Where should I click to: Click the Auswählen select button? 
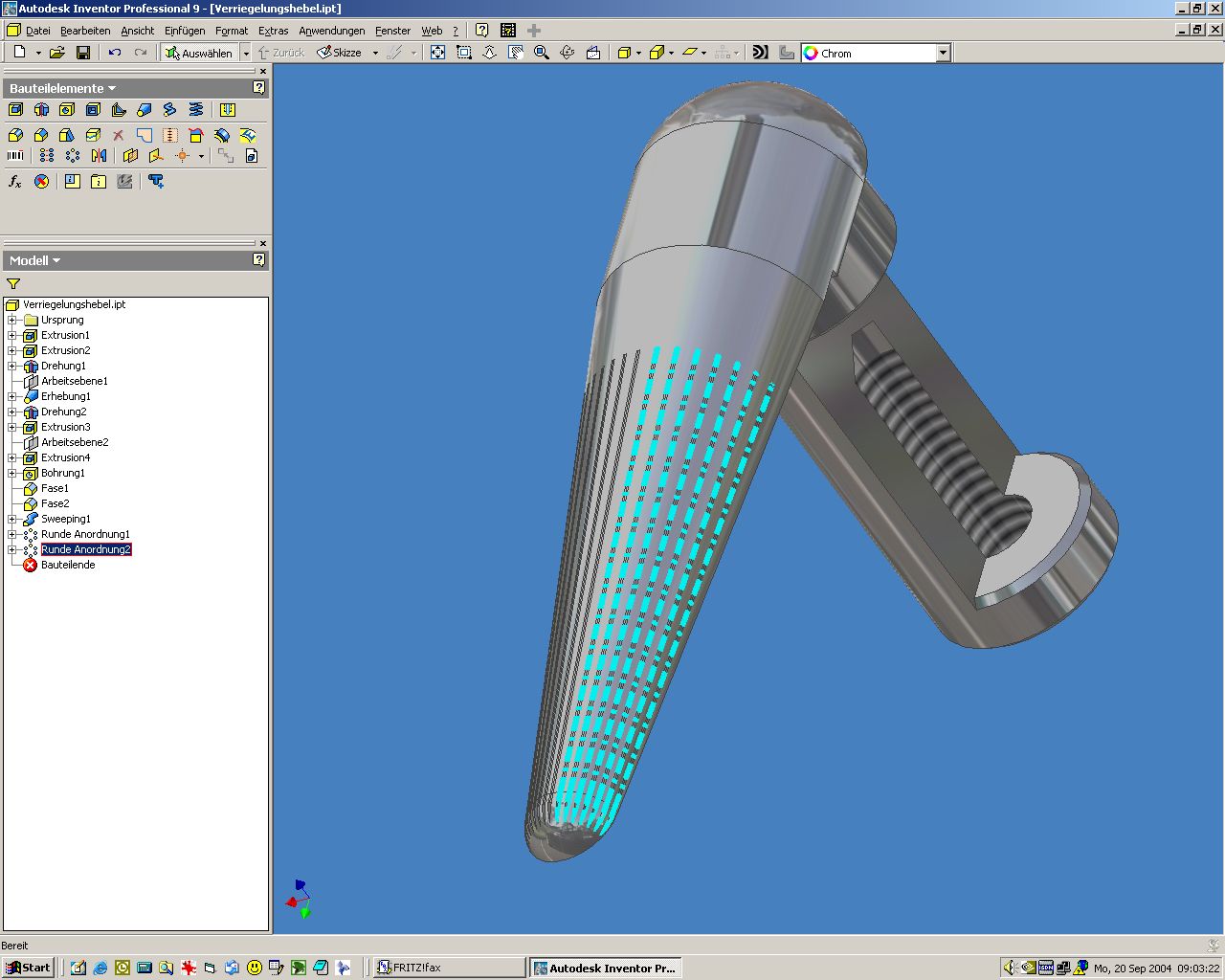199,53
